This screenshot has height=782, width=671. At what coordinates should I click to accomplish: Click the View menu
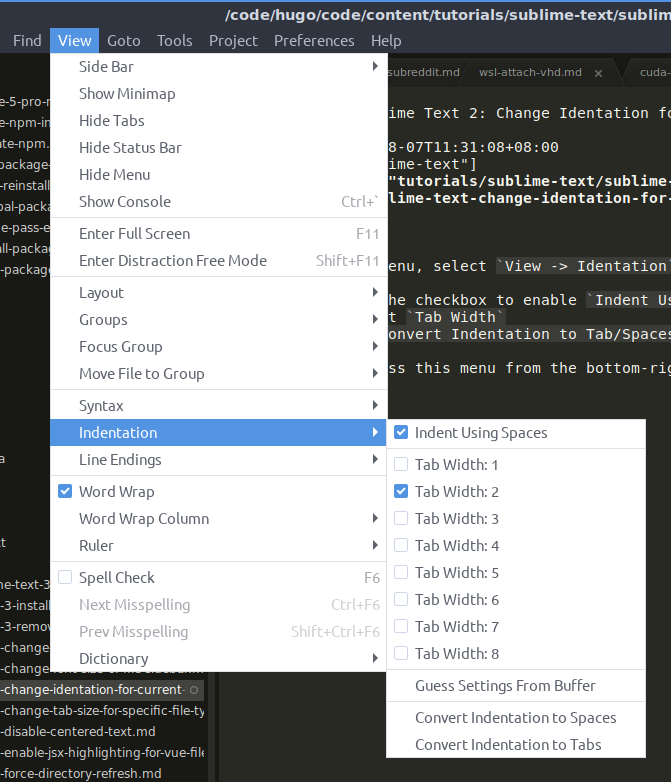(74, 40)
